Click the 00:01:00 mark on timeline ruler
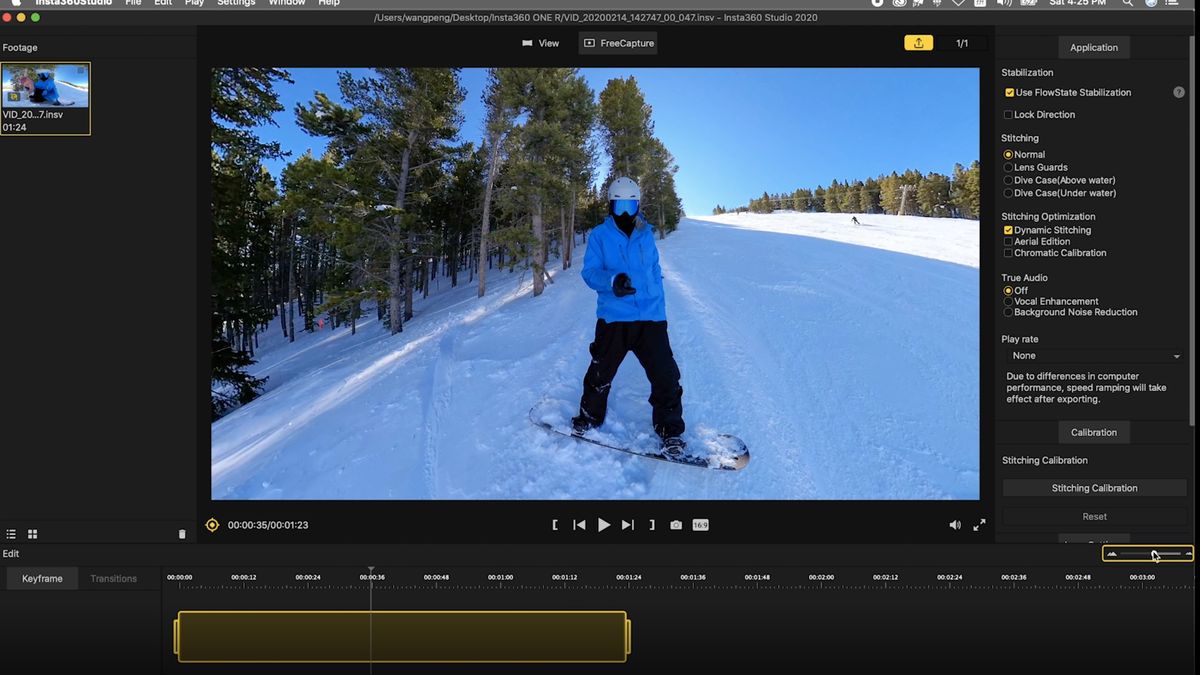Viewport: 1200px width, 675px height. pyautogui.click(x=500, y=577)
